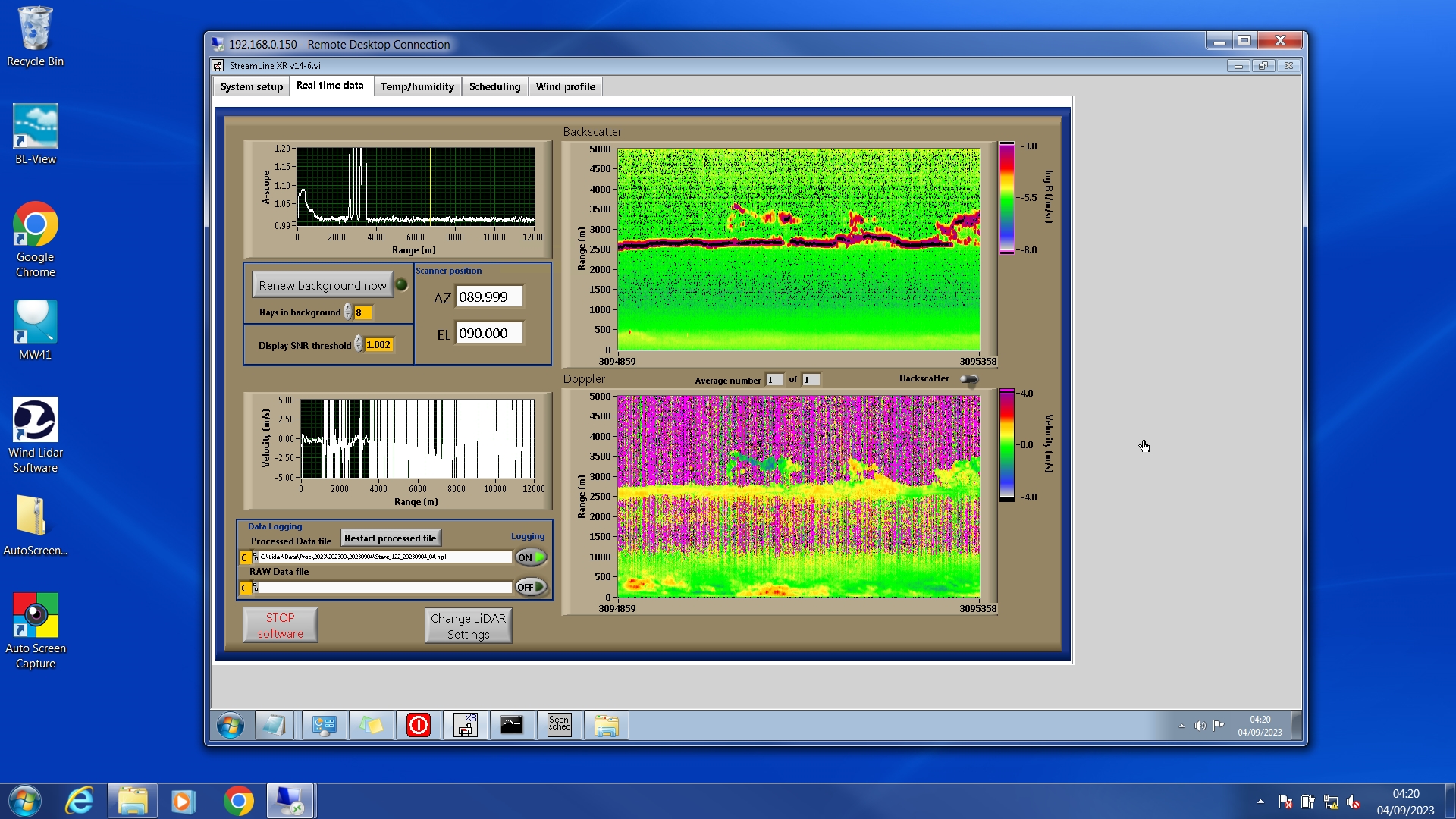Image resolution: width=1456 pixels, height=819 pixels.
Task: Open the Temp/humidity tab
Action: coord(417,86)
